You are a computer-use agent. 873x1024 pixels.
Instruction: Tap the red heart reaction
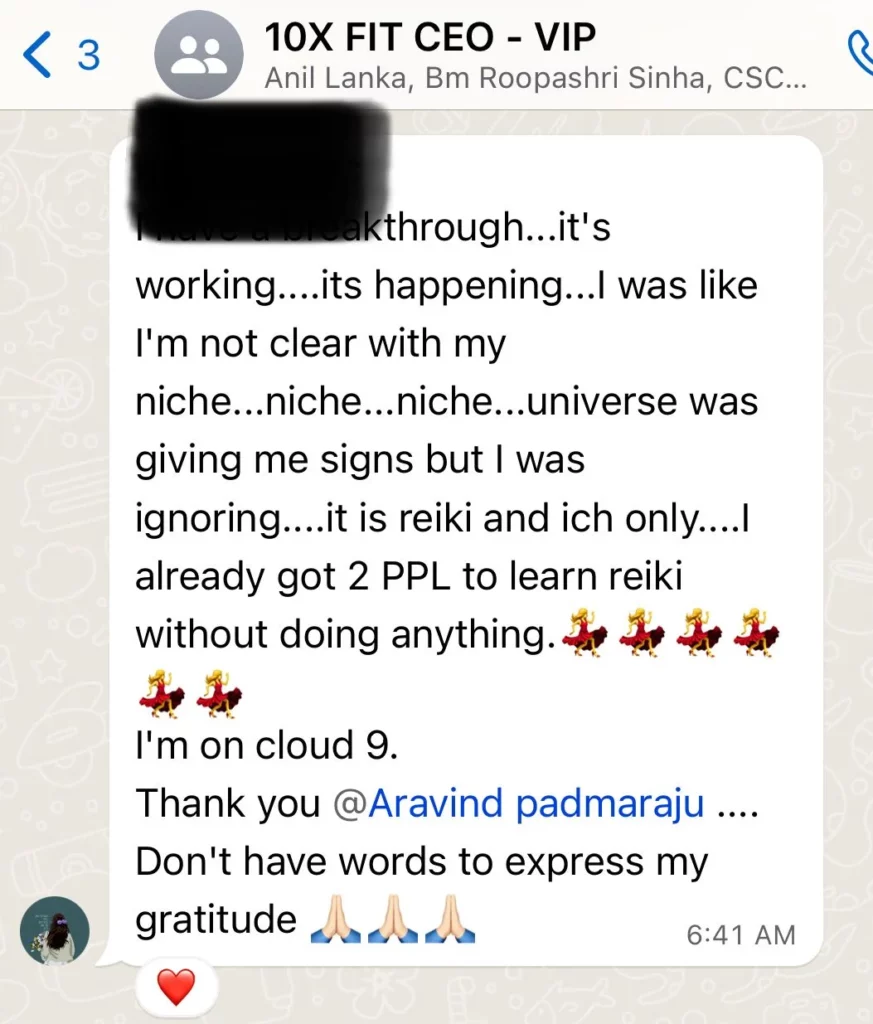coord(176,987)
